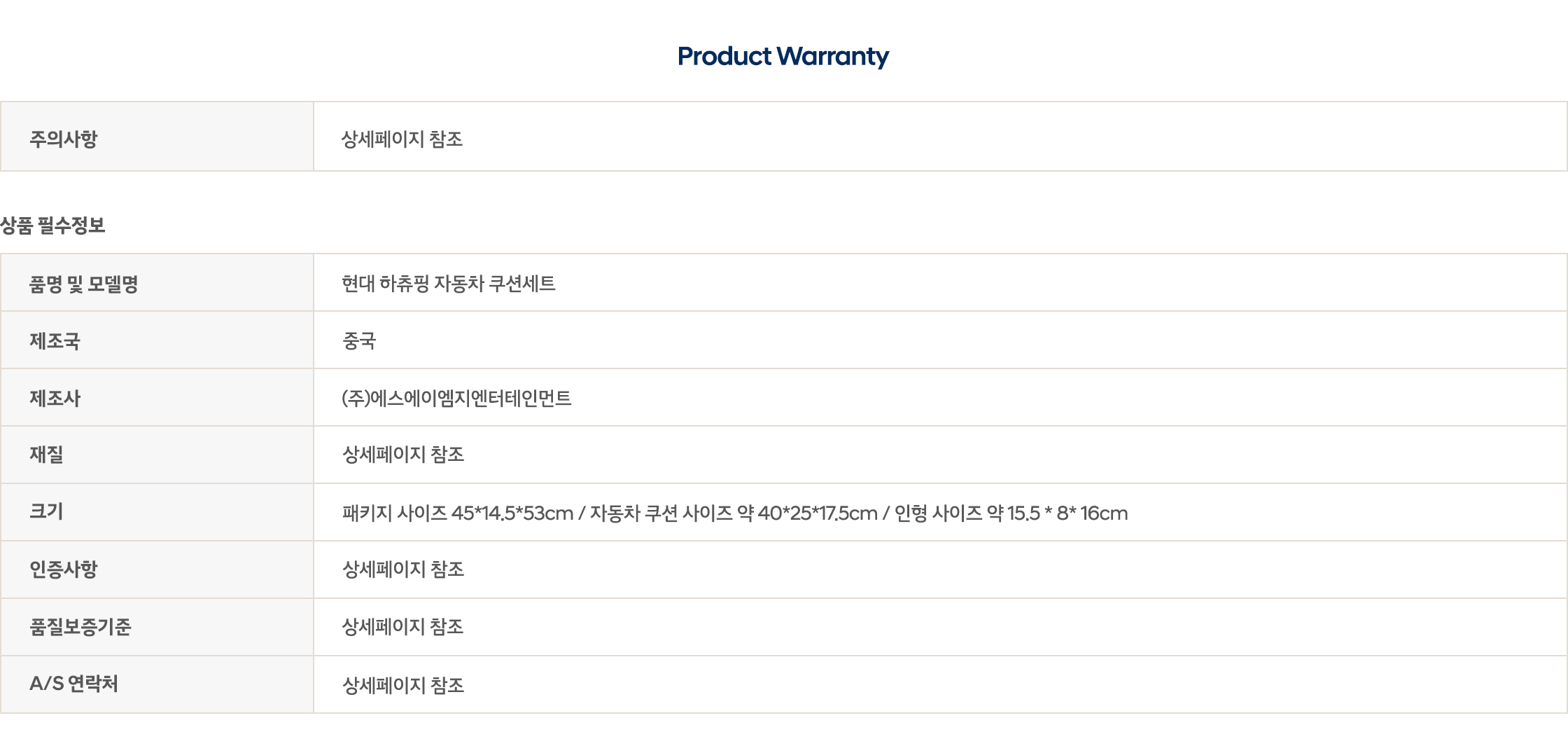The height and width of the screenshot is (732, 1568).
Task: Click 상세페이지 참조 in the 품질보증기준 row
Action: point(403,627)
